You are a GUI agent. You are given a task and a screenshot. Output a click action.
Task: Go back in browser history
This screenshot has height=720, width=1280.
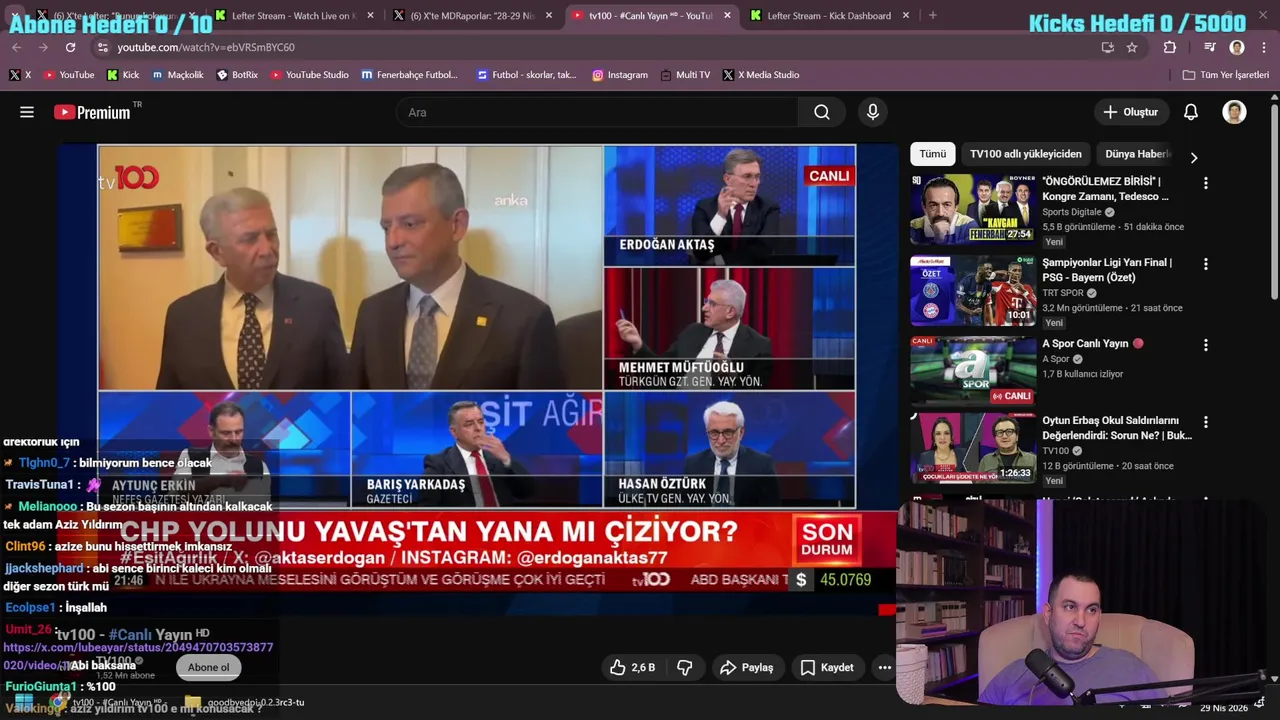tap(16, 47)
